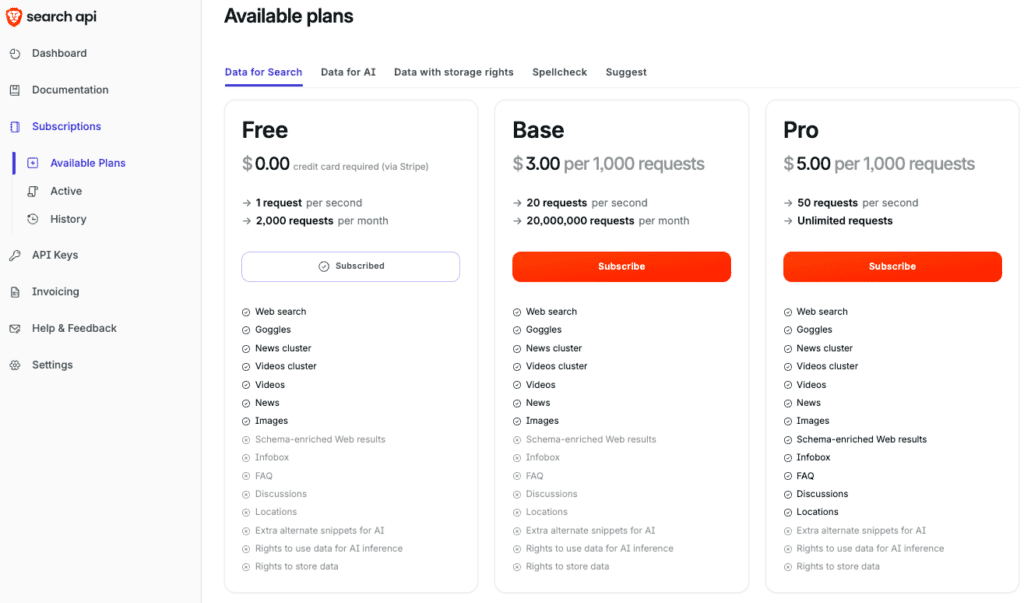Select the Subscriptions sidebar icon
The width and height of the screenshot is (1024, 603).
(15, 127)
